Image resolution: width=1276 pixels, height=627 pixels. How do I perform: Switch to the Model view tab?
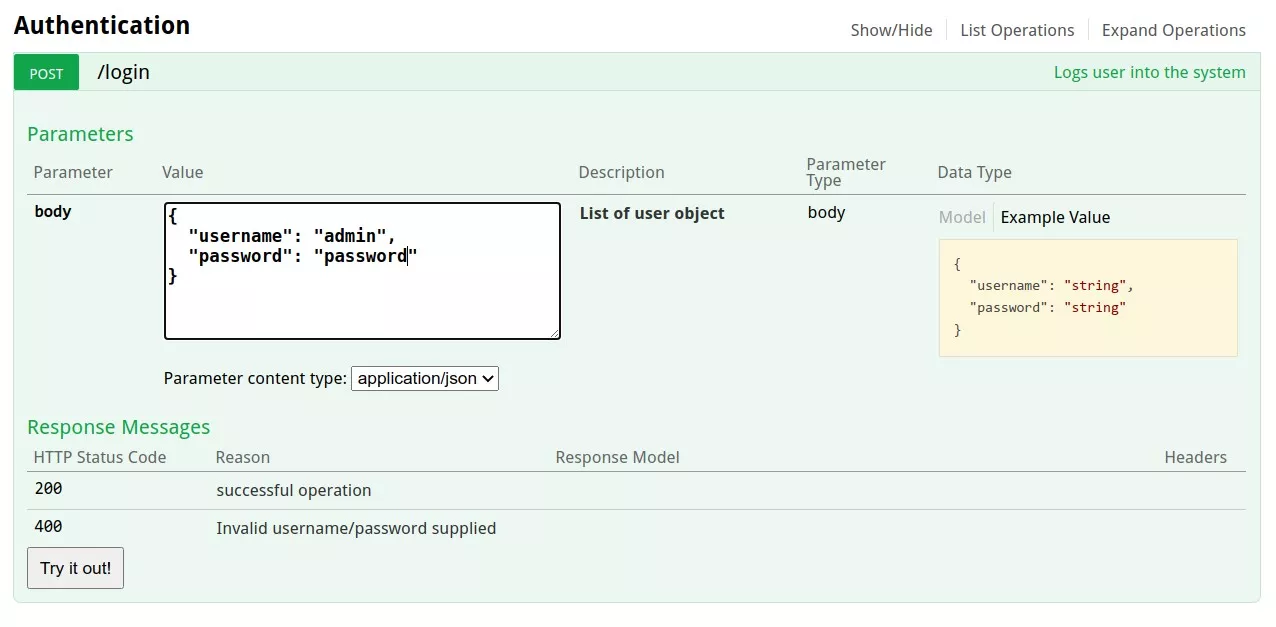[961, 217]
